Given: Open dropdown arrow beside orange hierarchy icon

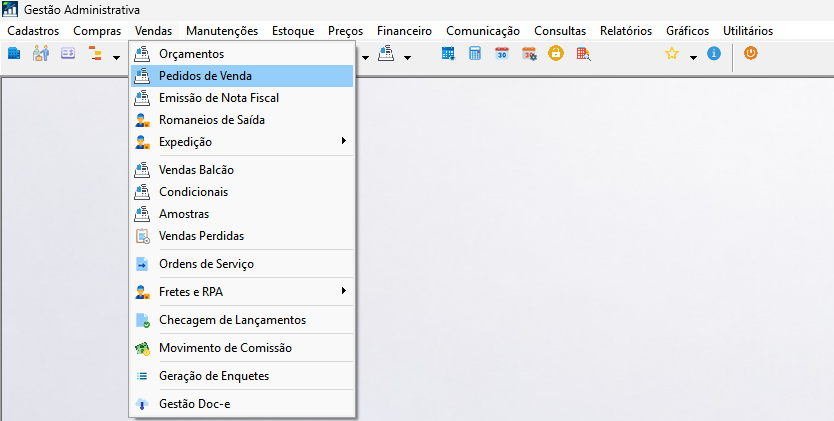Looking at the screenshot, I should [116, 57].
